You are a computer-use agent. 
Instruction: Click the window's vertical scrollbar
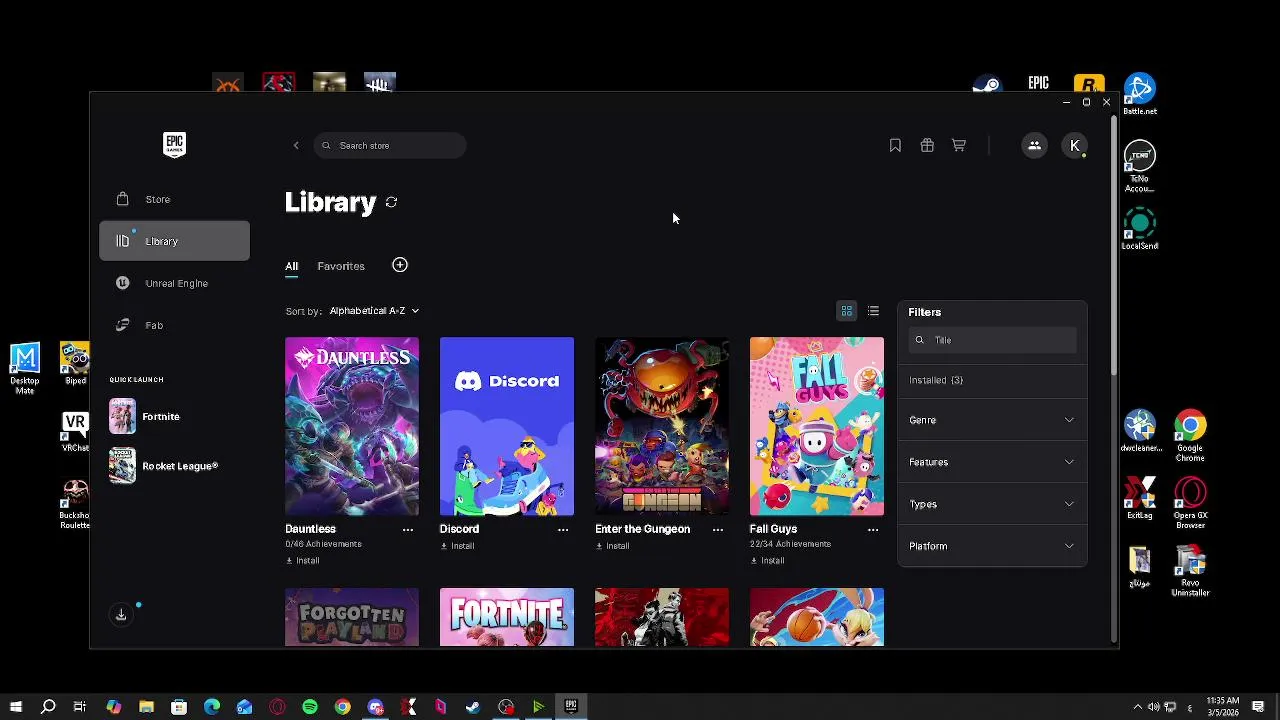pos(1114,245)
